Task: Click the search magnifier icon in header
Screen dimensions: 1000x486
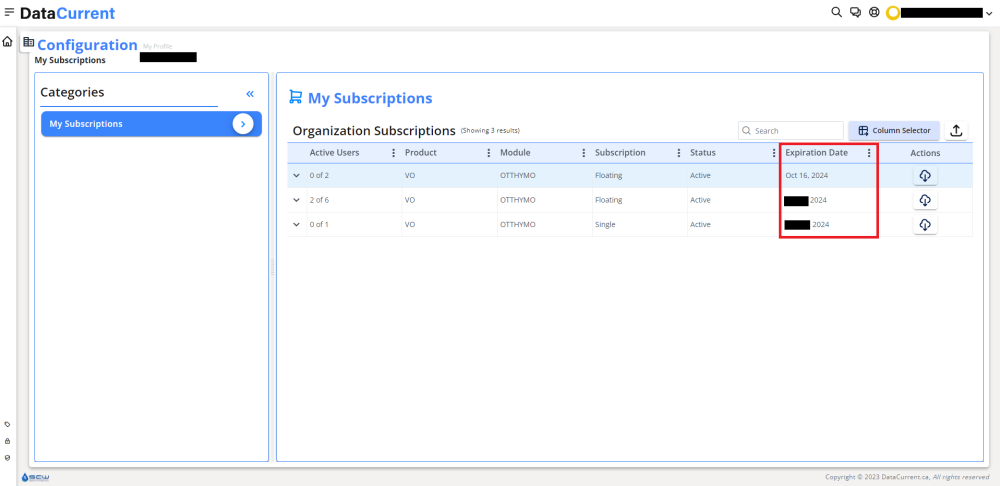Action: 836,12
